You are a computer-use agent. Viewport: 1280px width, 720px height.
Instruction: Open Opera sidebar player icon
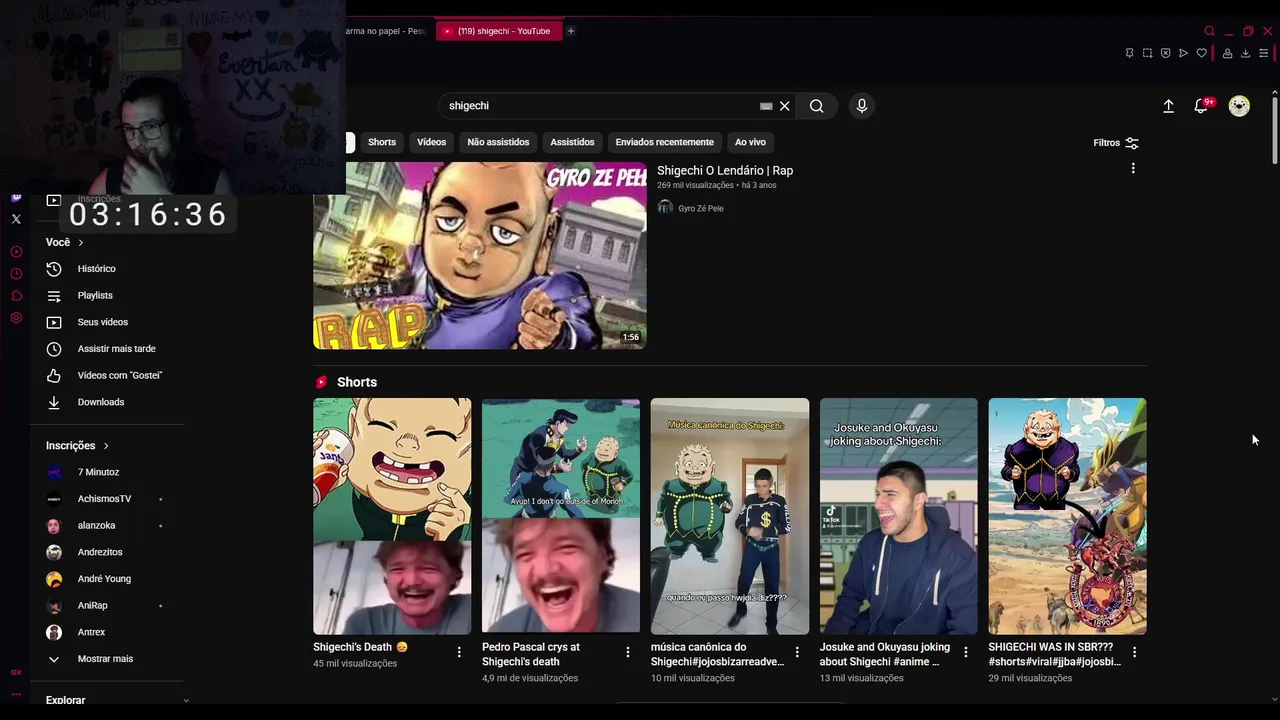(16, 252)
